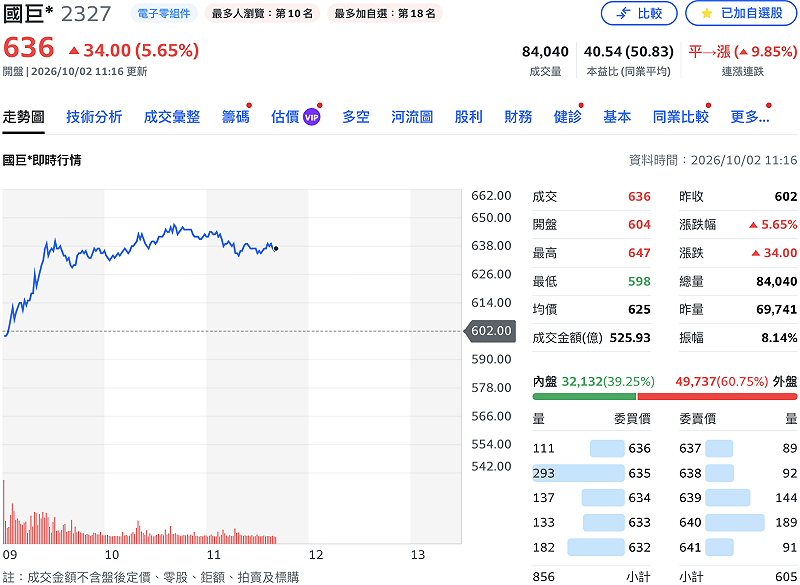The image size is (800, 585).
Task: Open the 河流圖 tab
Action: click(412, 117)
